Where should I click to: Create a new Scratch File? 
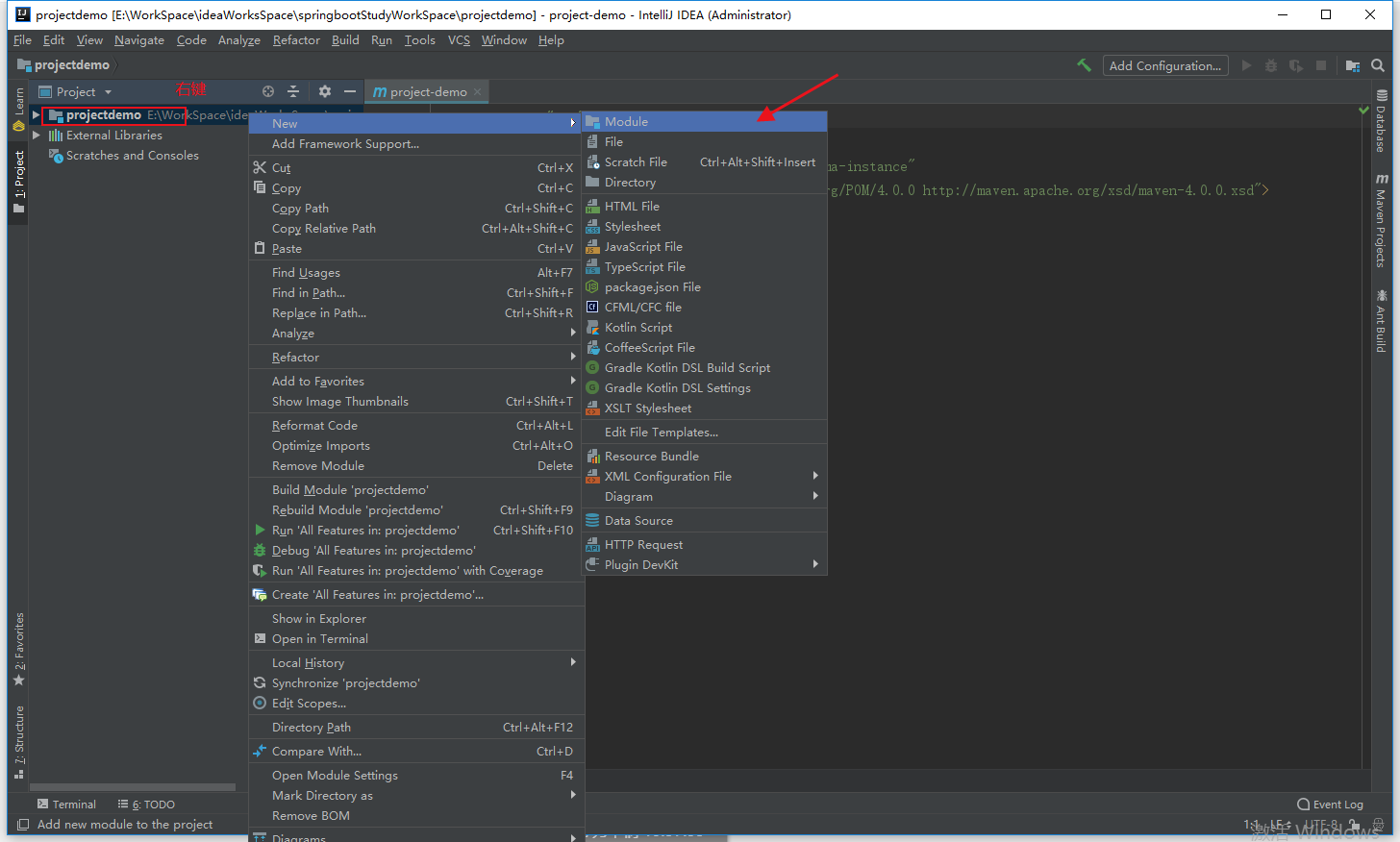tap(705, 162)
